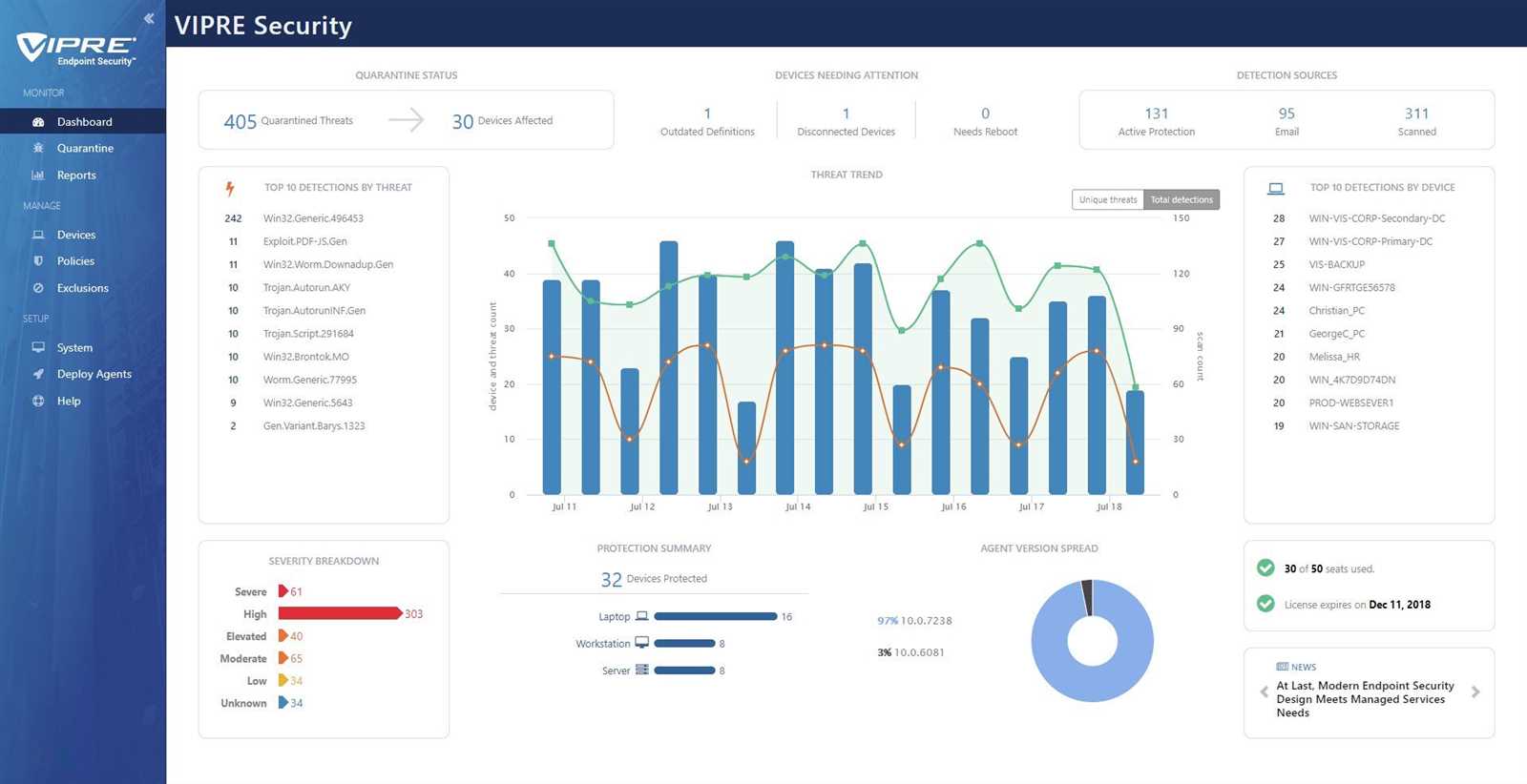Open the 405 Quarantined Threats link
Image resolution: width=1527 pixels, height=784 pixels.
tap(288, 121)
